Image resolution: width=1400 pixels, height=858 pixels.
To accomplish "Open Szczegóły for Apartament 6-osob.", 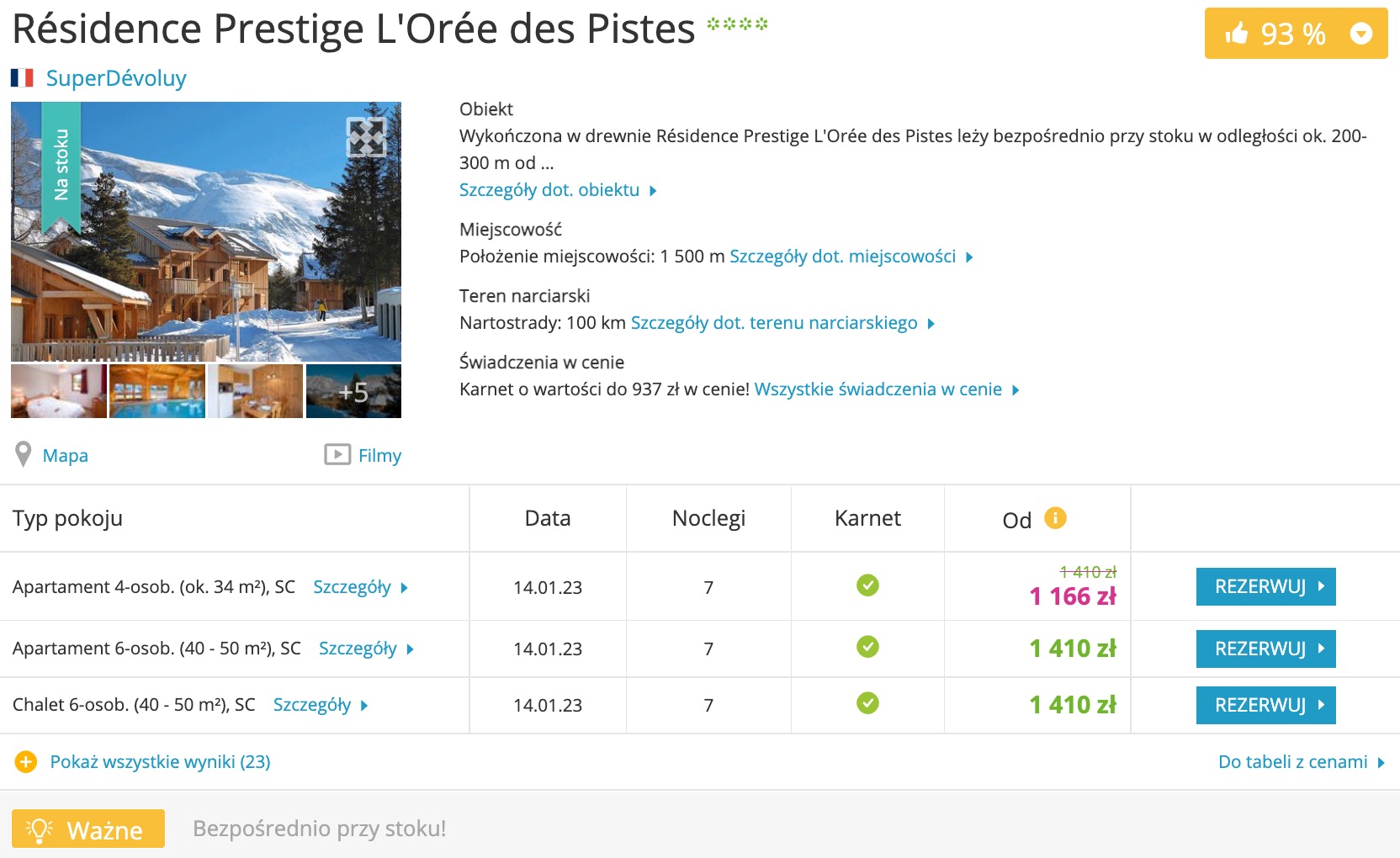I will (x=366, y=649).
